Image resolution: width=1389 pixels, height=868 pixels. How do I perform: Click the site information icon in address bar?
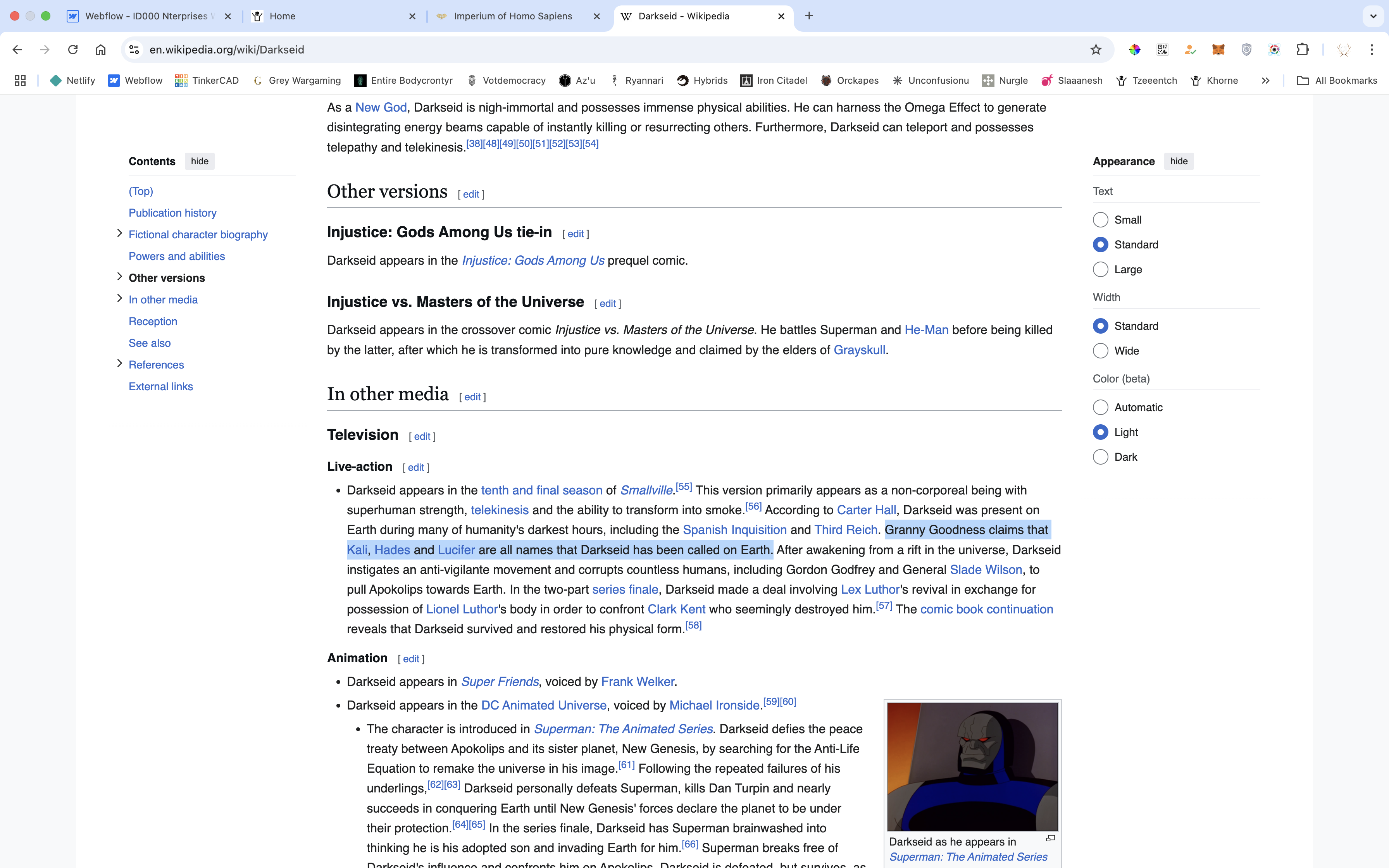[x=134, y=49]
